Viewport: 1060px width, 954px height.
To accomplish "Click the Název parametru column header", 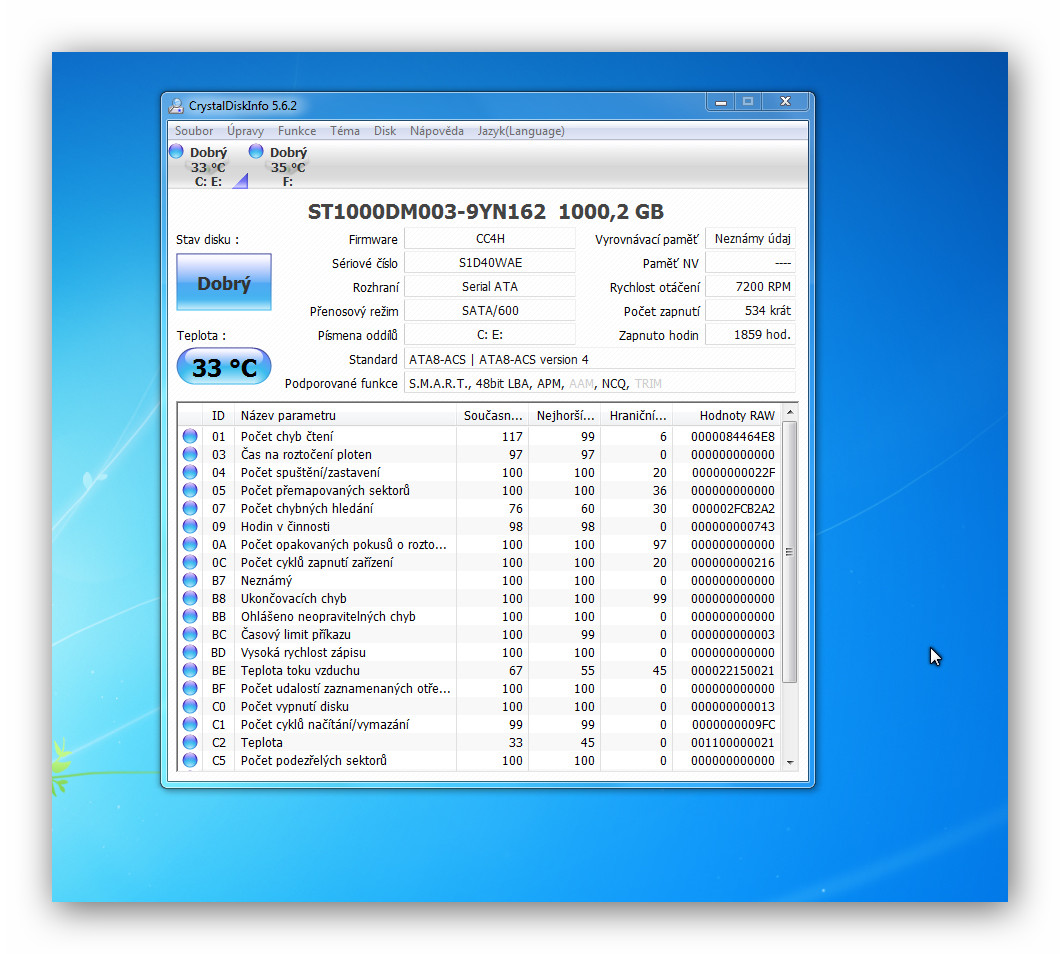I will click(x=345, y=415).
